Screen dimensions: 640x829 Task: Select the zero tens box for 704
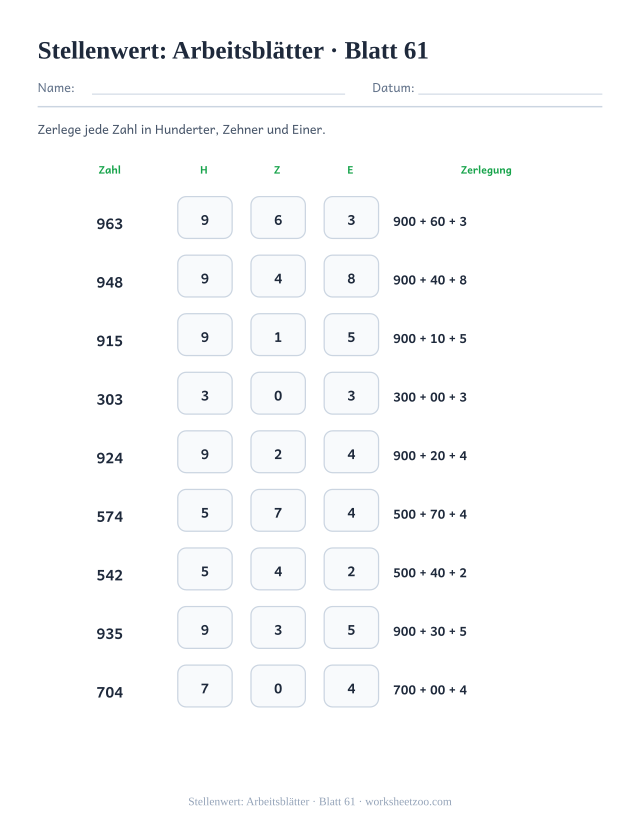point(278,686)
